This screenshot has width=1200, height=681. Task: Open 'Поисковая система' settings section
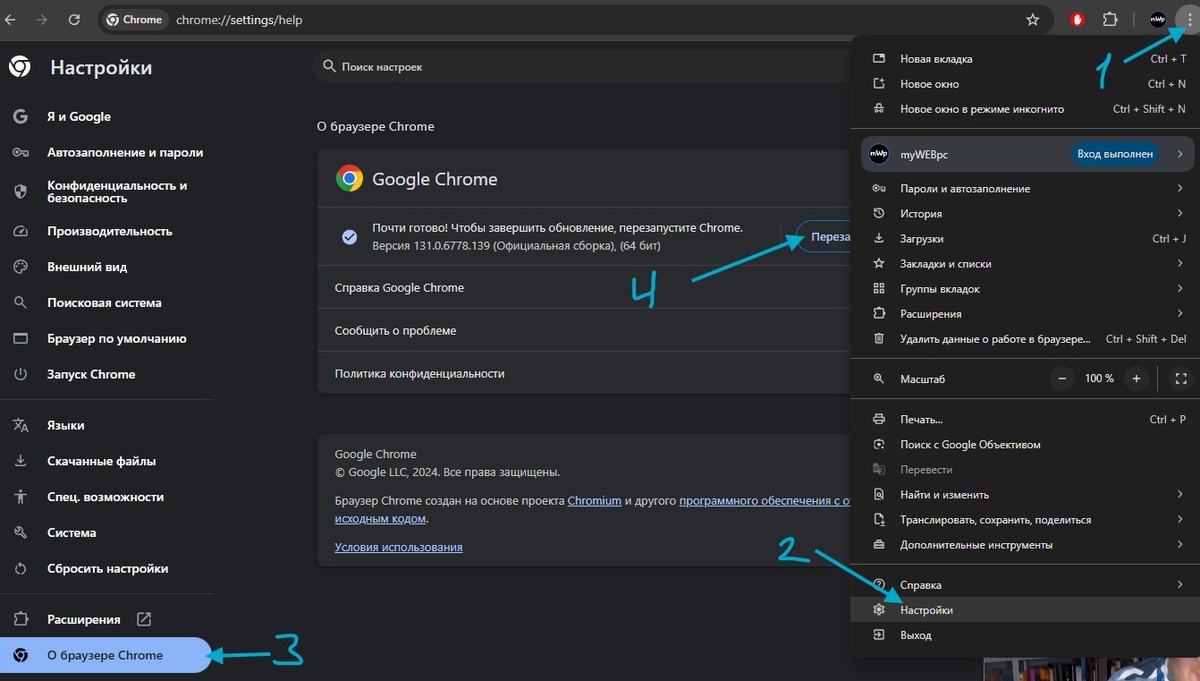[x=106, y=303]
